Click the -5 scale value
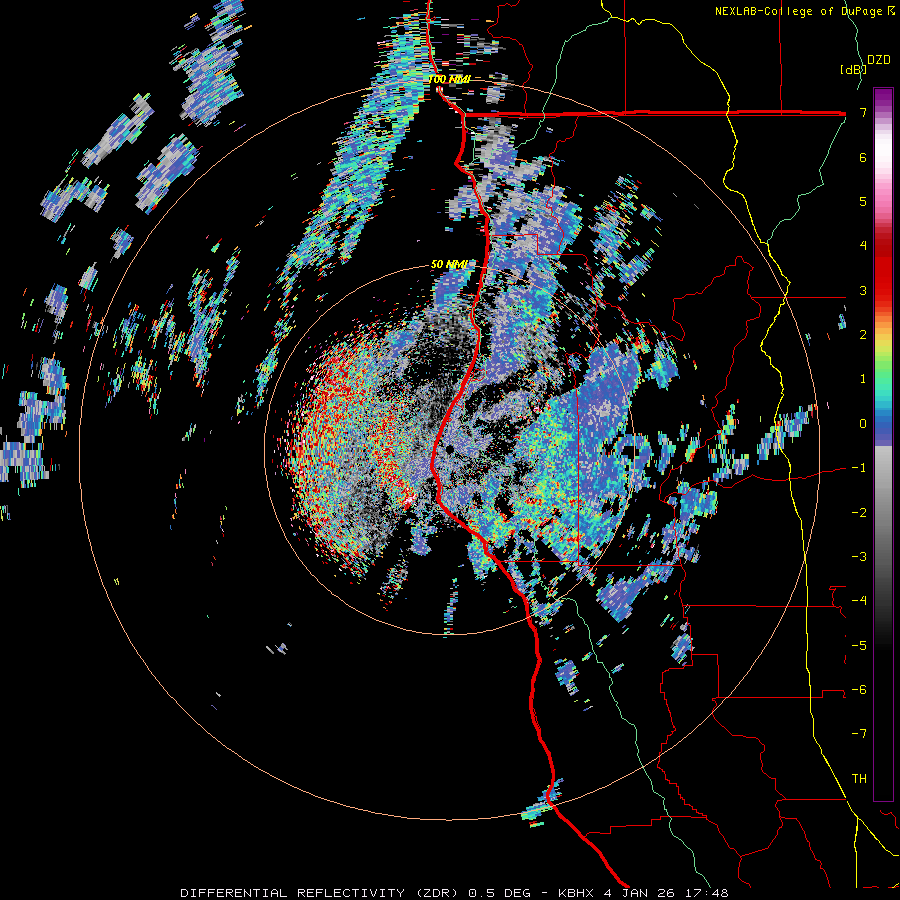The image size is (900, 900). (x=859, y=646)
